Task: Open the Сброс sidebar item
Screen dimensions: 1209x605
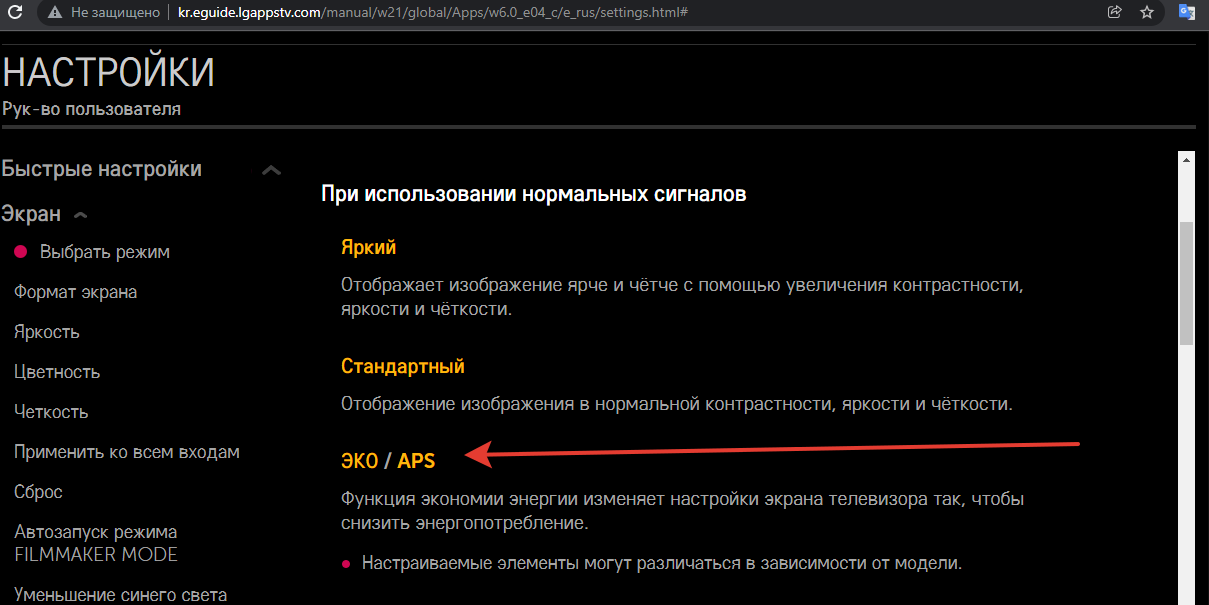Action: point(38,492)
